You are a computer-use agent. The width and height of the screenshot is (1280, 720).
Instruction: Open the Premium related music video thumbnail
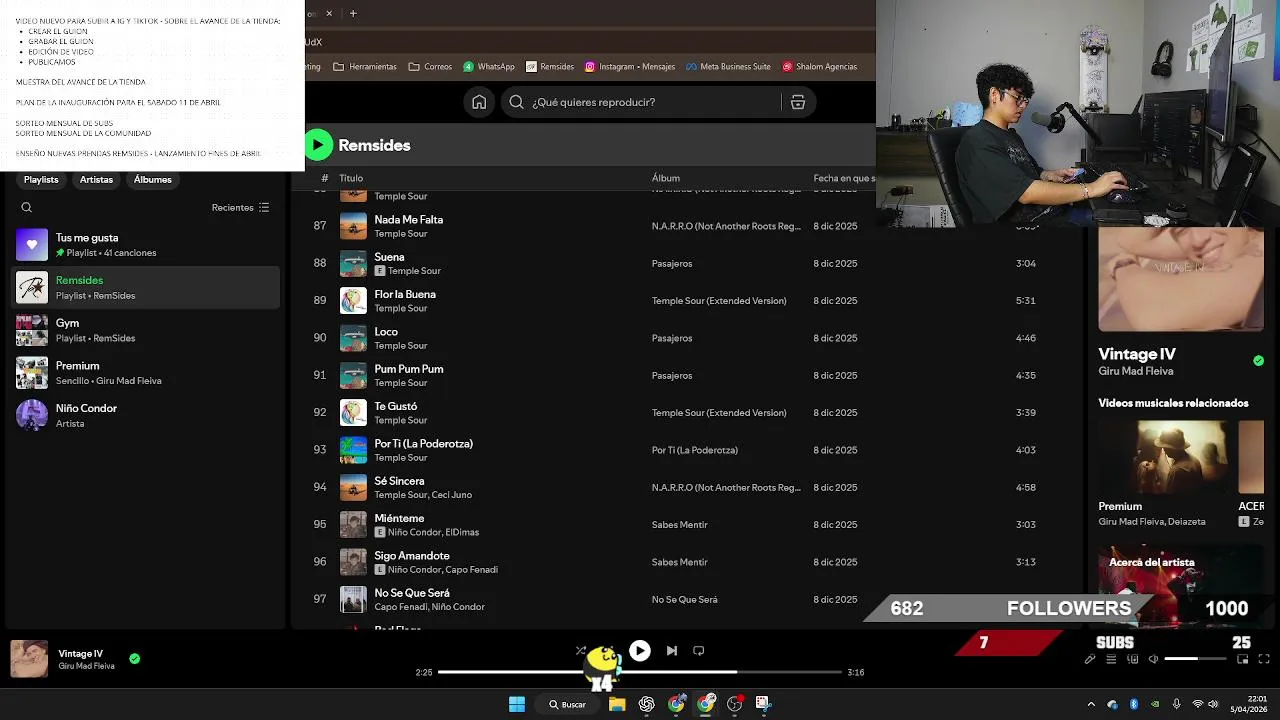pyautogui.click(x=1163, y=458)
